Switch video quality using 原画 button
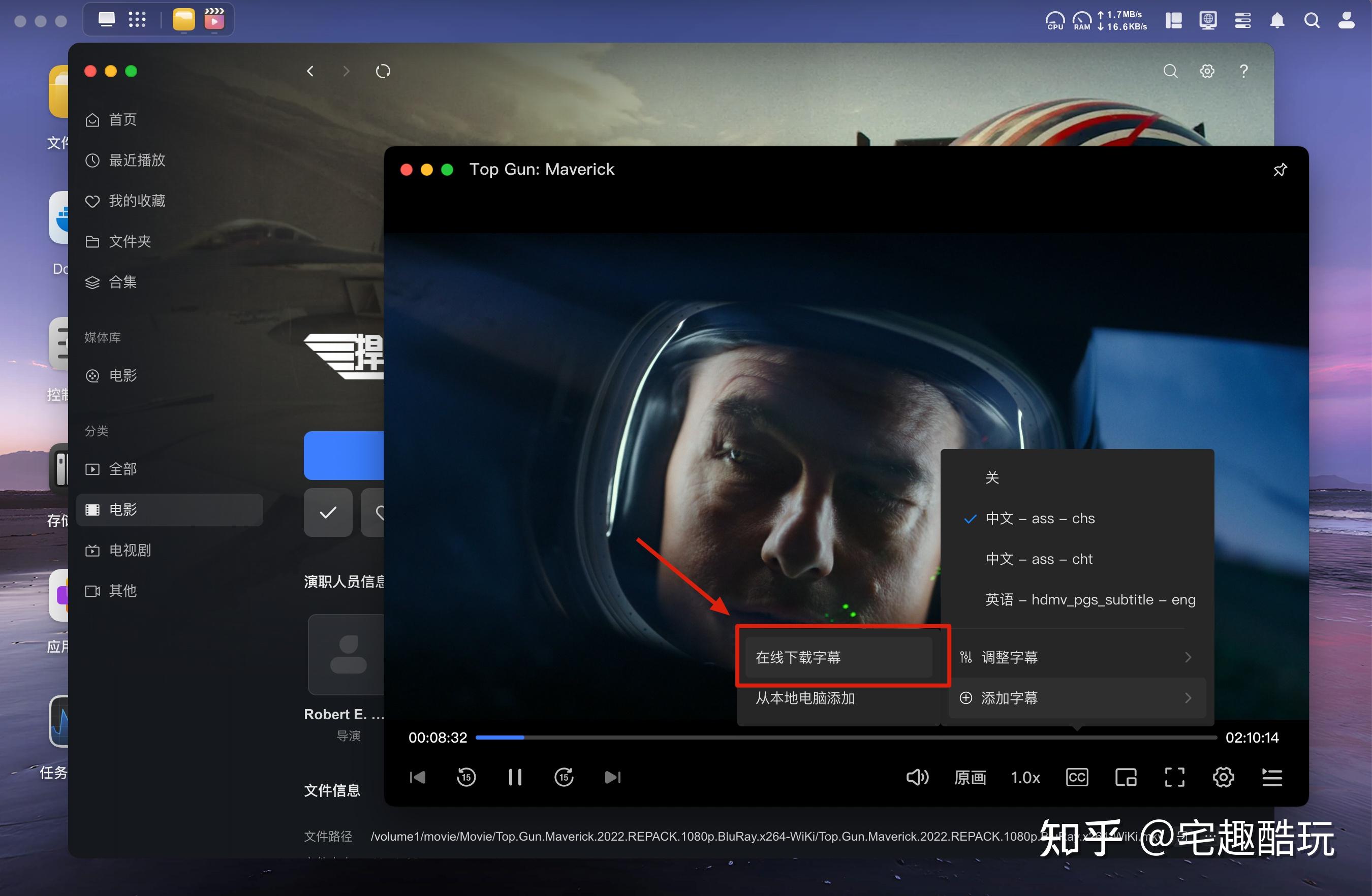The height and width of the screenshot is (896, 1372). point(970,777)
